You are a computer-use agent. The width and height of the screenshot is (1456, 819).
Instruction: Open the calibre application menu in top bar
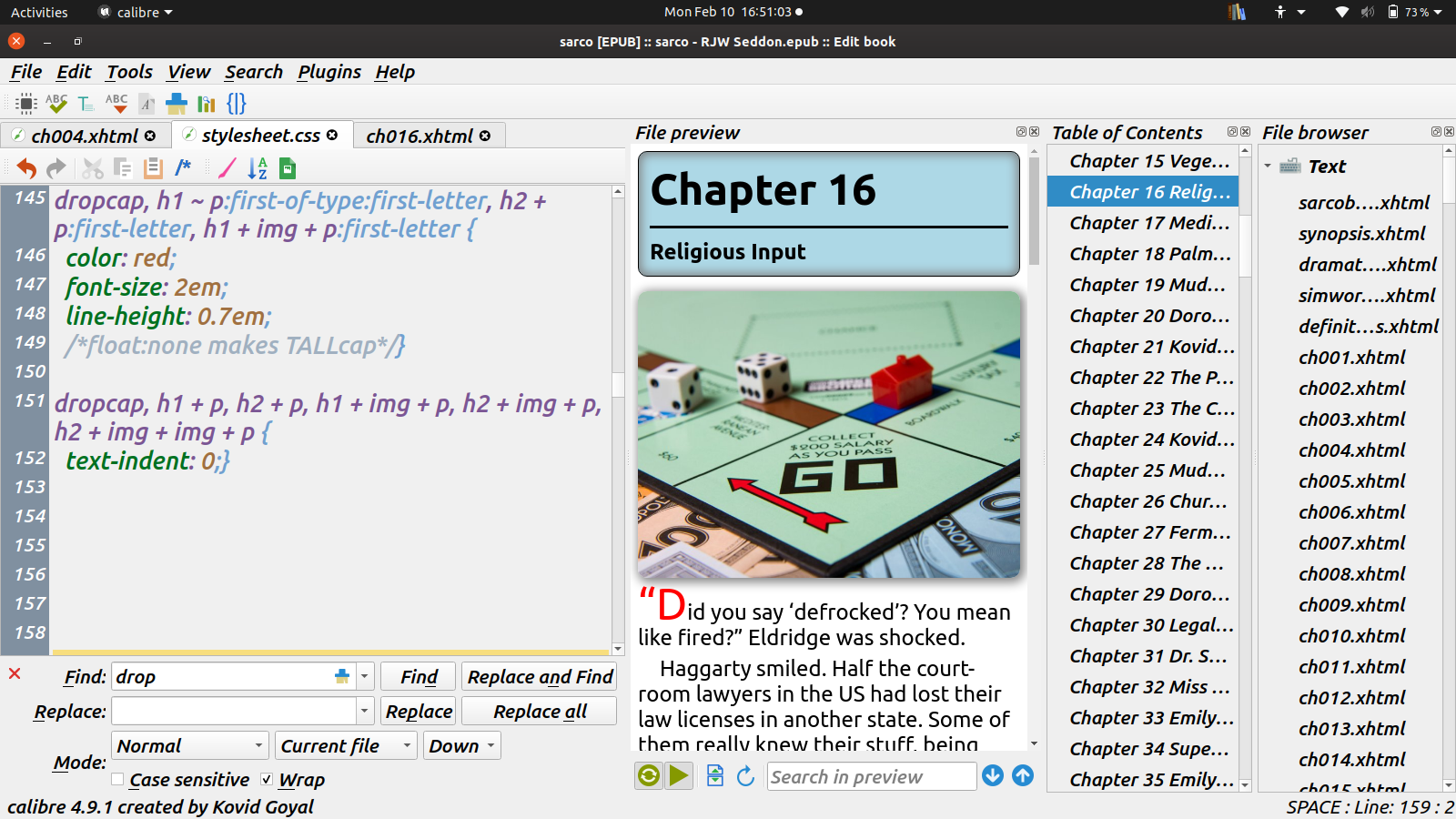point(136,12)
